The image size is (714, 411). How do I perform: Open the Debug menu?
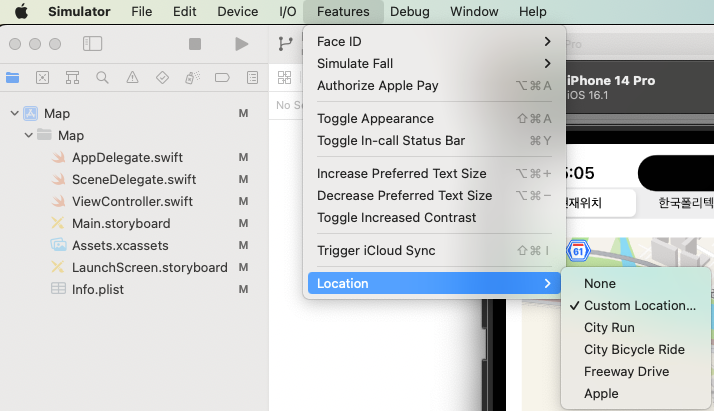410,11
